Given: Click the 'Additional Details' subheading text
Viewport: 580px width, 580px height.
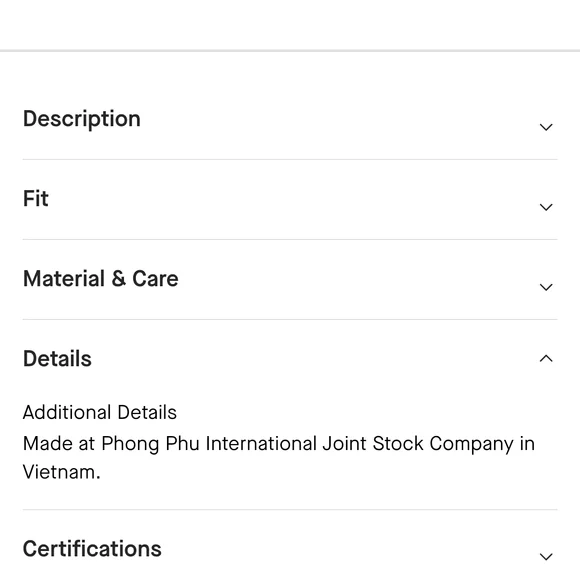Looking at the screenshot, I should click(100, 412).
